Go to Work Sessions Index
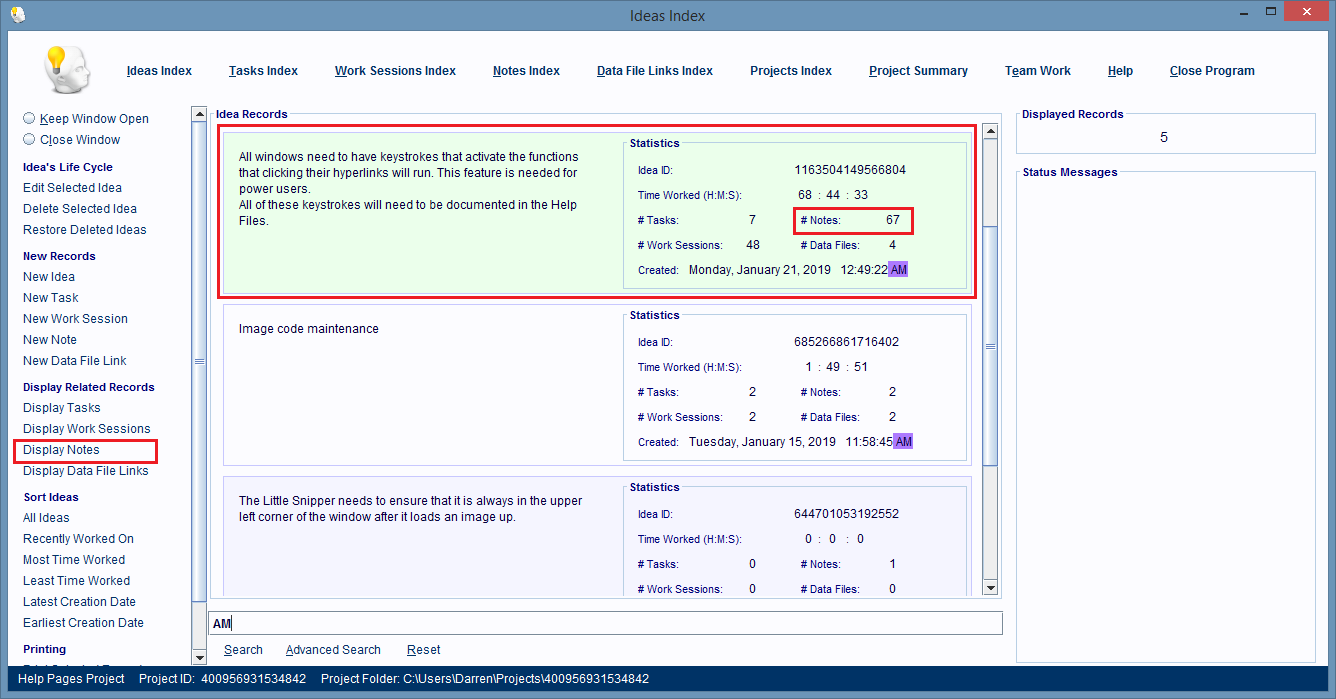Screen dimensions: 1336x699 pyautogui.click(x=395, y=71)
